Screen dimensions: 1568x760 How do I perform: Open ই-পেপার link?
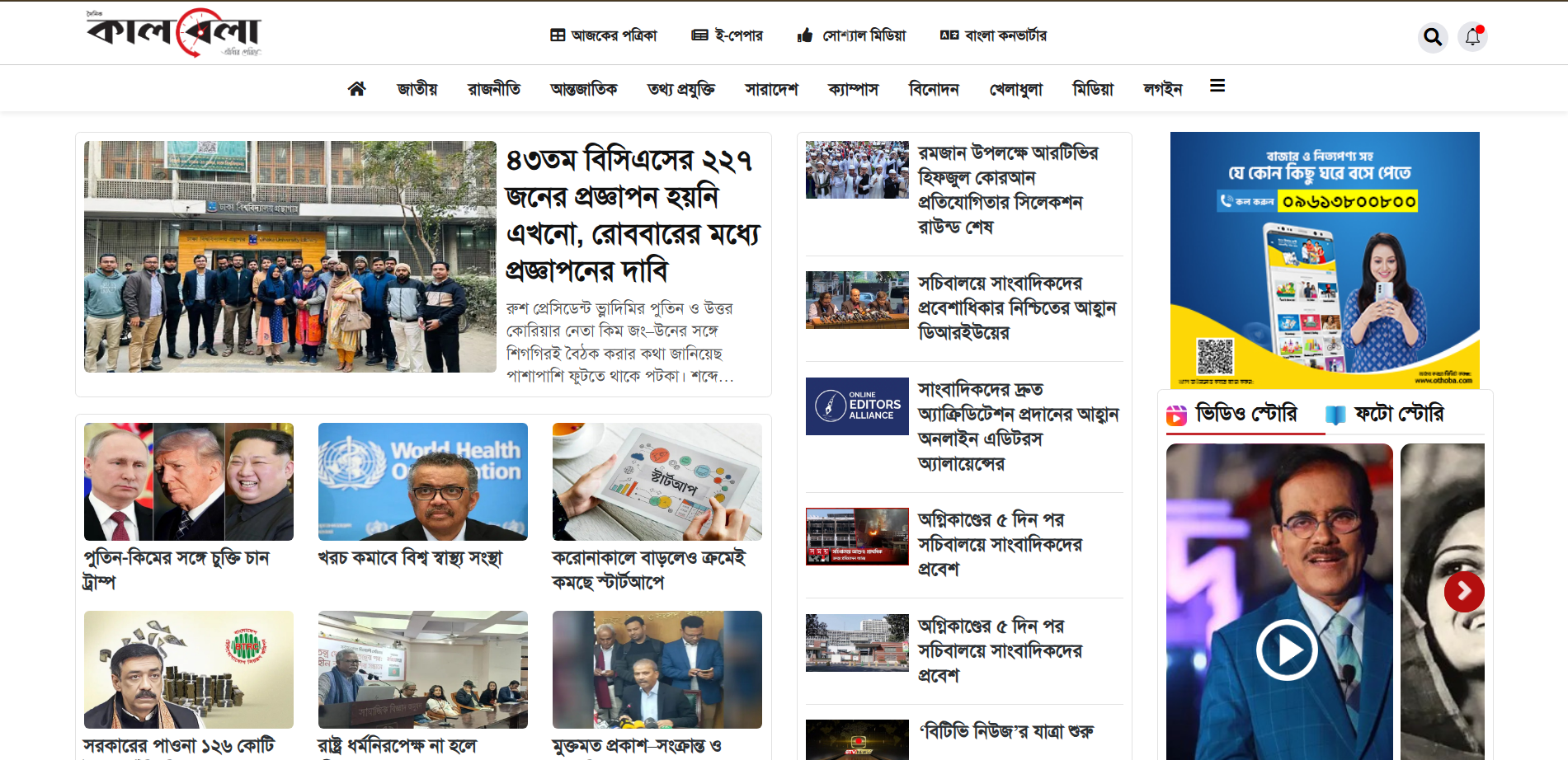pyautogui.click(x=727, y=35)
